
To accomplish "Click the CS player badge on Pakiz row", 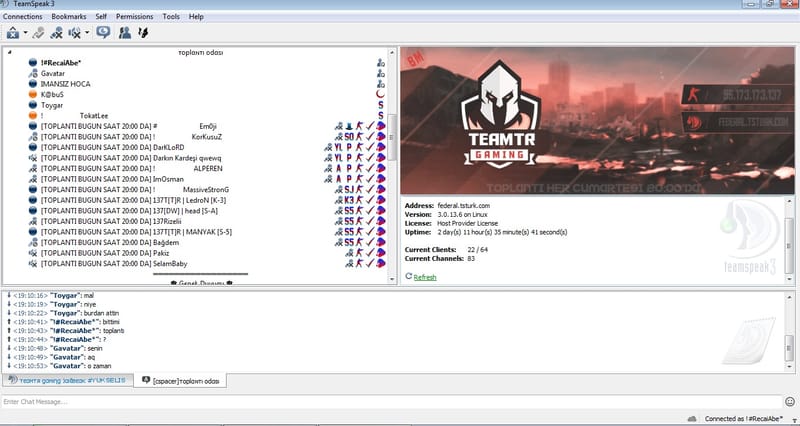I will point(360,253).
